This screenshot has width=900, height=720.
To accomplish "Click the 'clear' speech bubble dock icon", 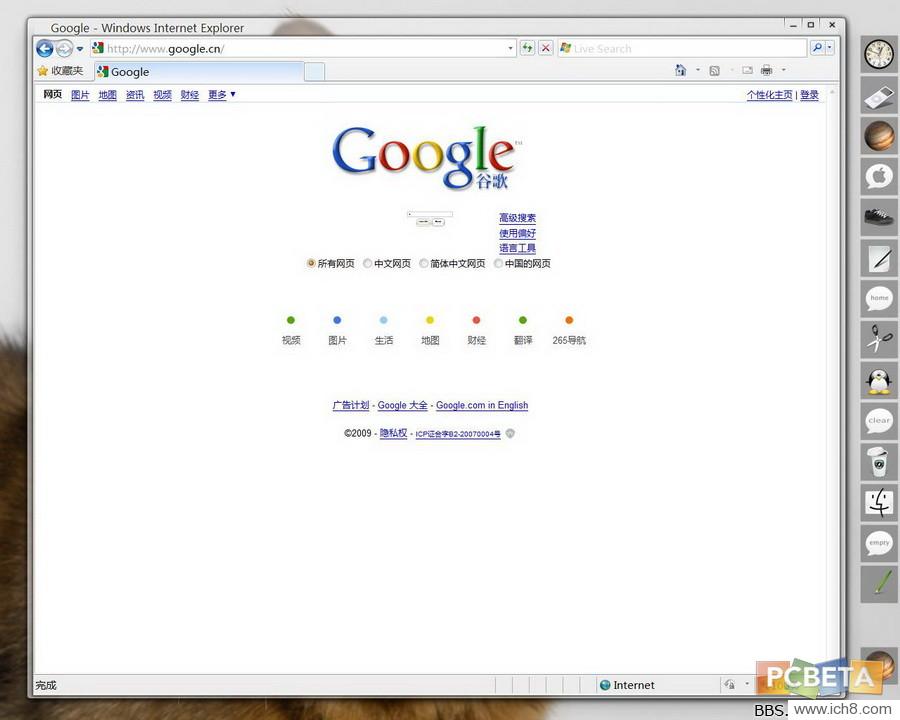I will point(879,421).
